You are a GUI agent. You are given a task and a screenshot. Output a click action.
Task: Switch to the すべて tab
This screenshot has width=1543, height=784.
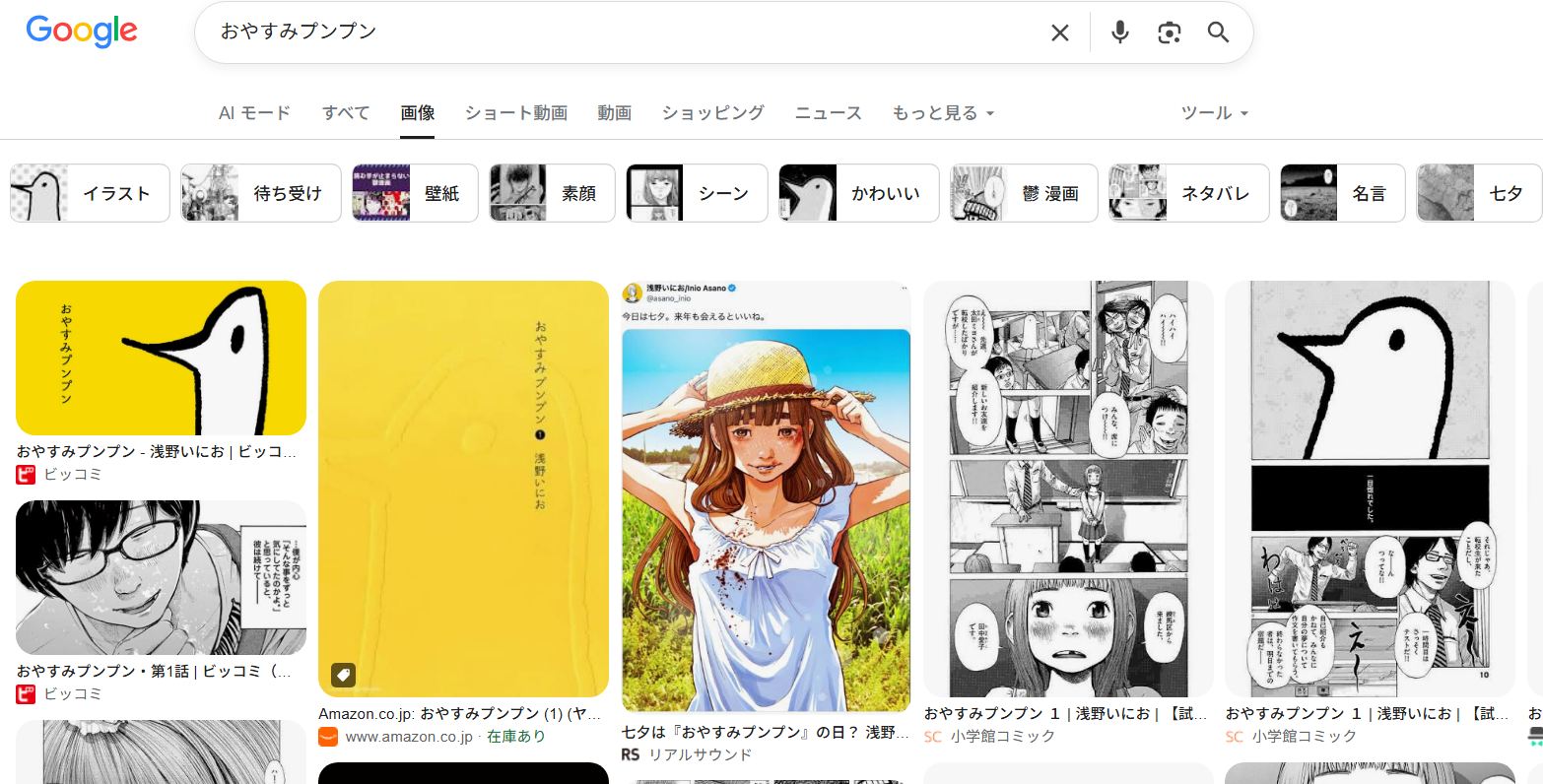346,113
